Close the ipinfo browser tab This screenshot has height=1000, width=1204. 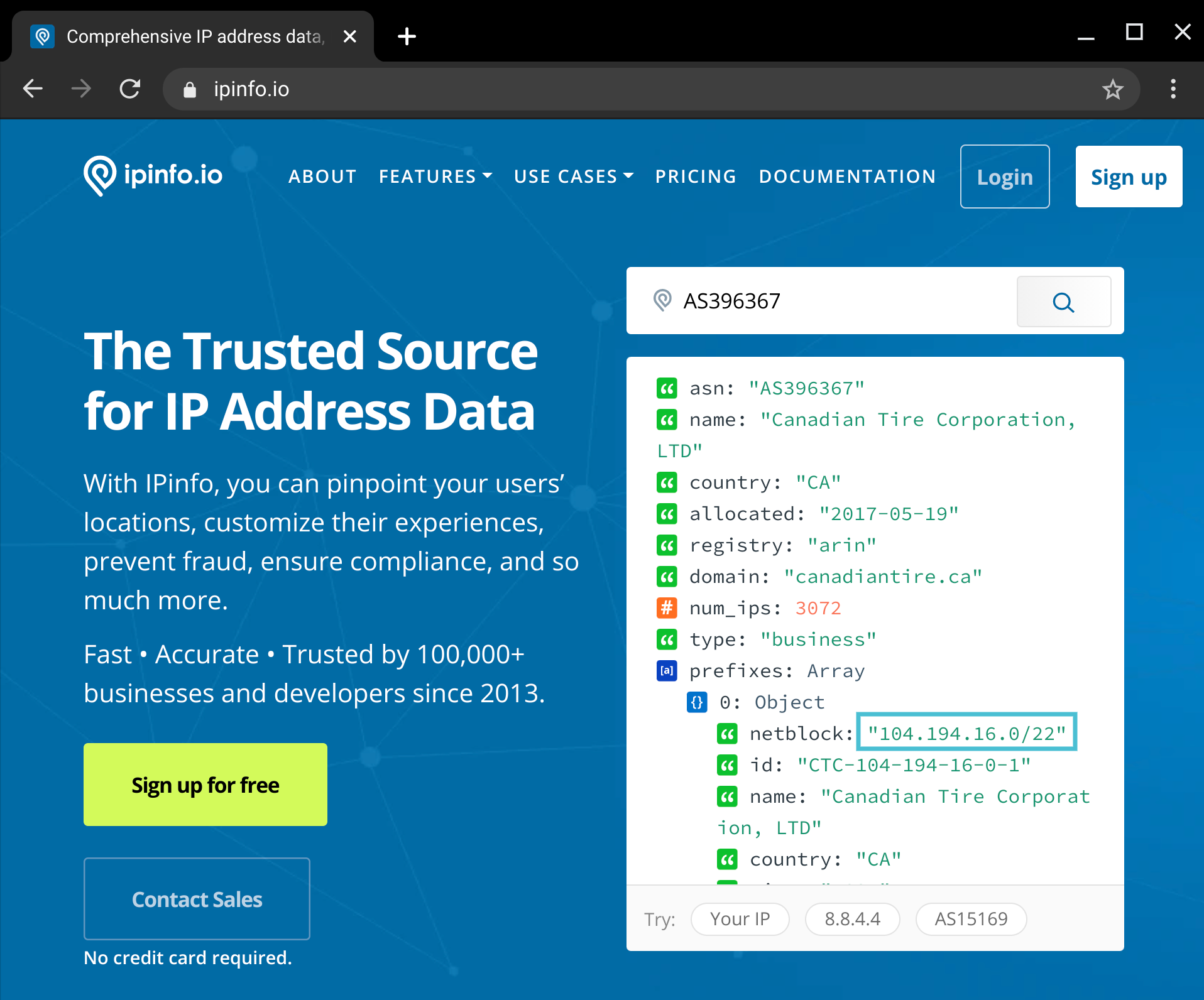pos(350,36)
